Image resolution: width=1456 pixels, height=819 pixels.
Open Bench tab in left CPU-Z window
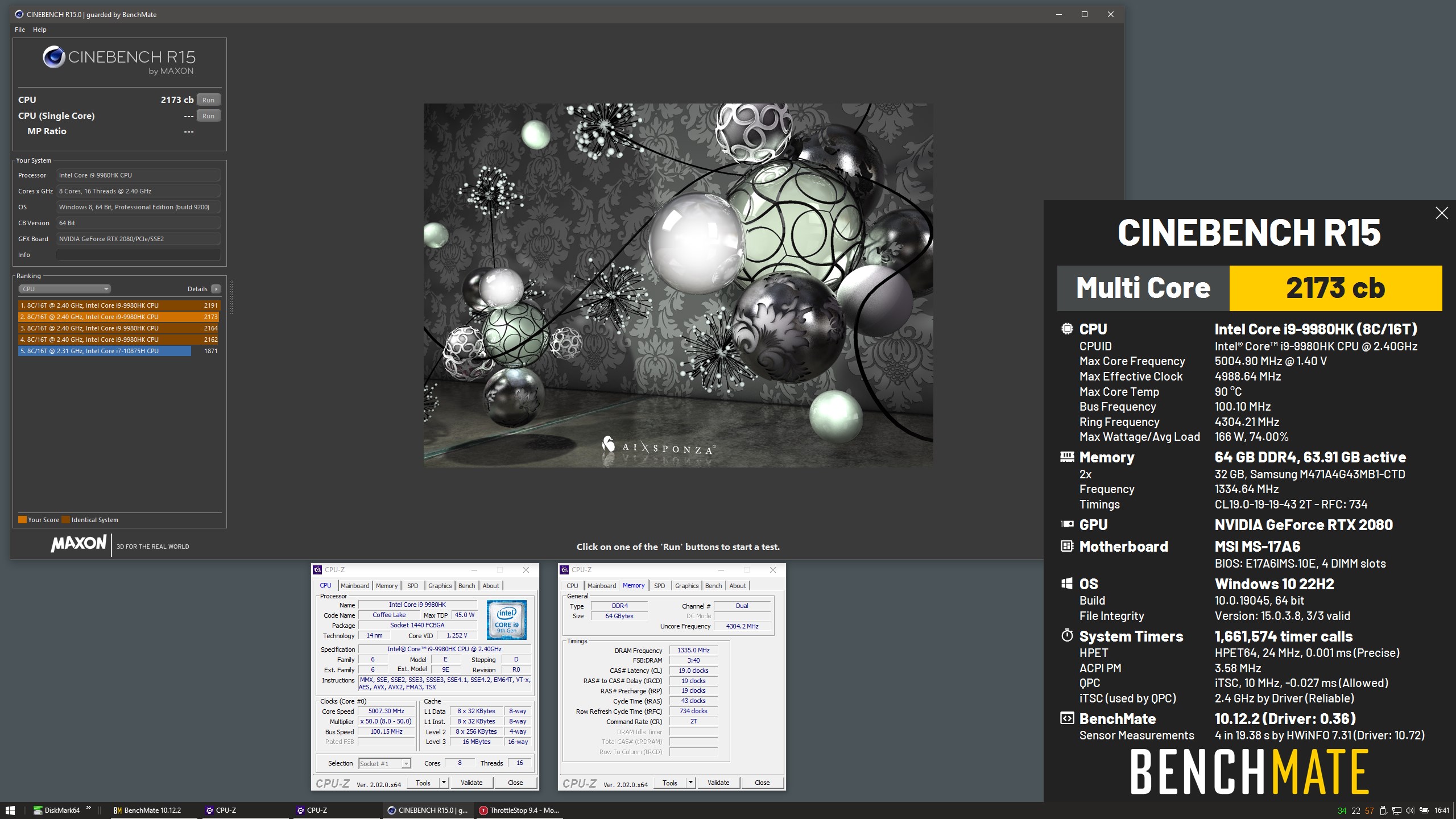coord(466,586)
